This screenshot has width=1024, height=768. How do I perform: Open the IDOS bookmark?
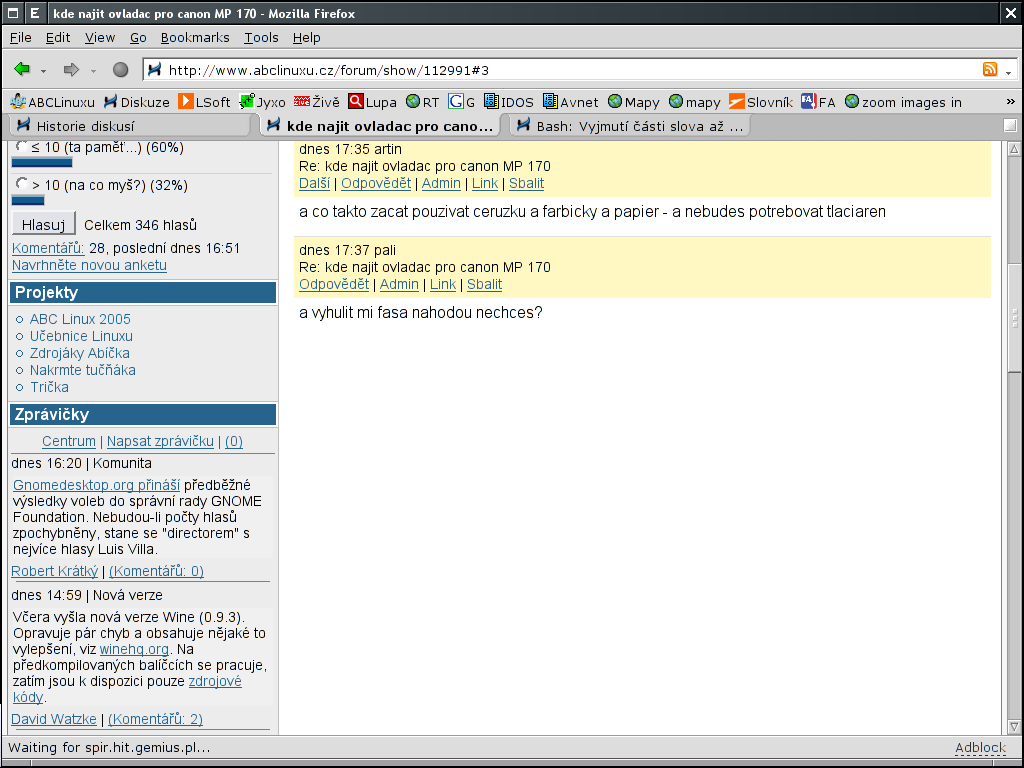(x=508, y=102)
